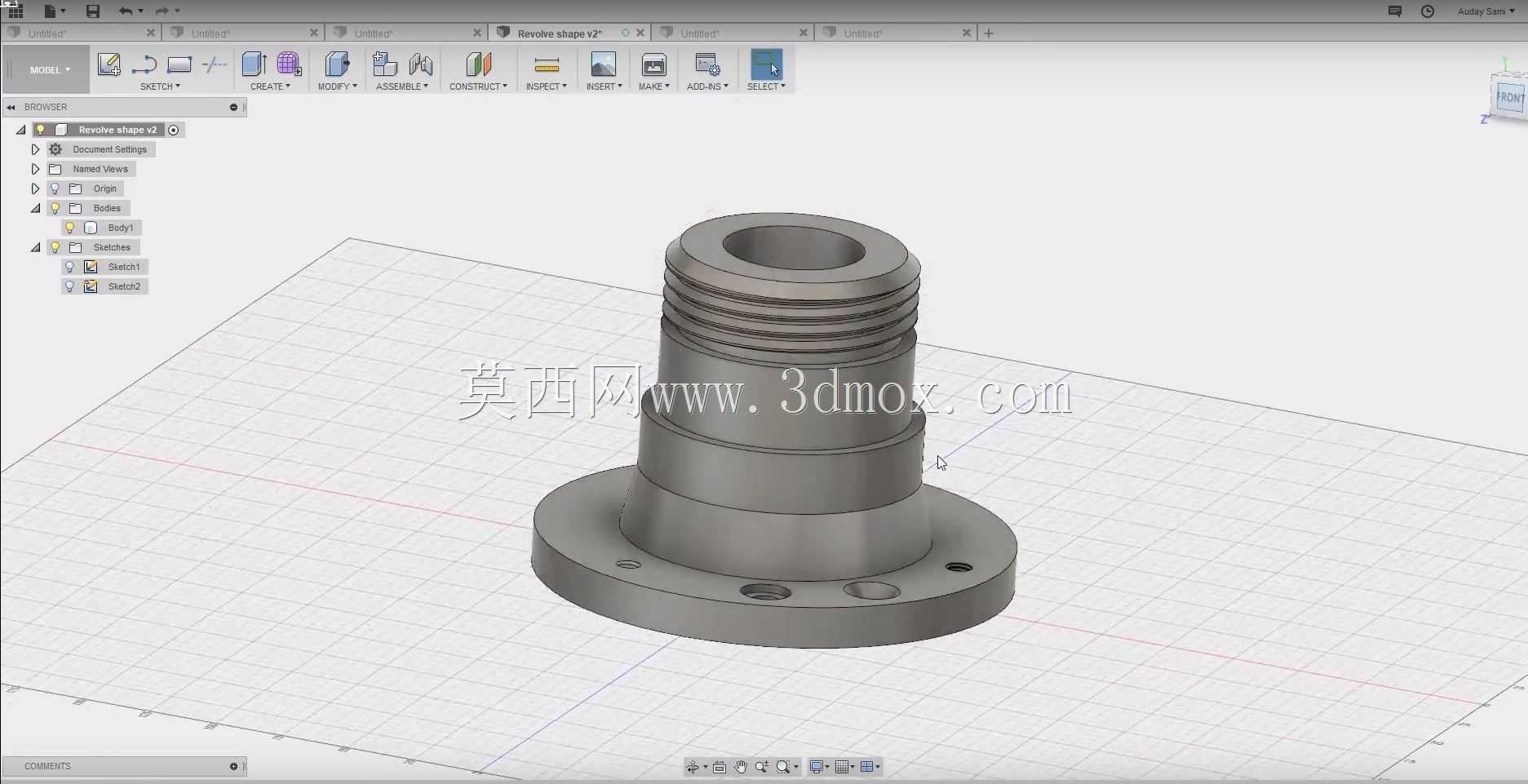Image resolution: width=1528 pixels, height=784 pixels.
Task: Open the CREATE menu
Action: click(x=270, y=86)
